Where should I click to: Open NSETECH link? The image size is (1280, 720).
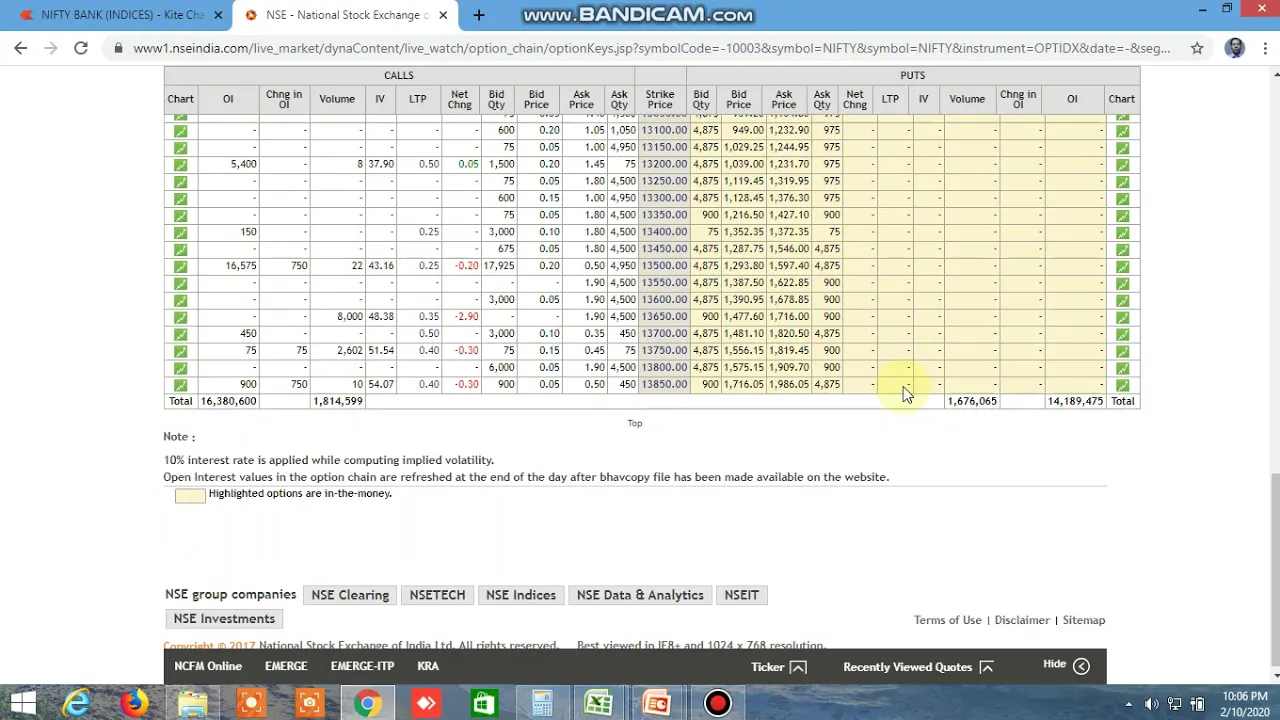point(437,595)
